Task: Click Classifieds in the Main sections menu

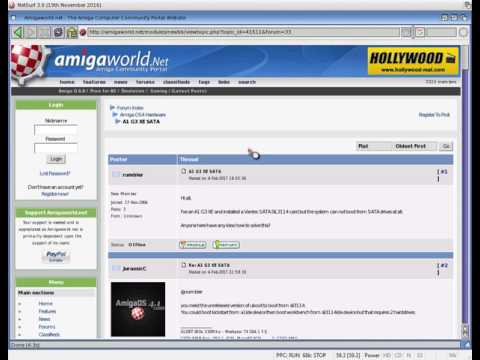Action: [x=49, y=335]
